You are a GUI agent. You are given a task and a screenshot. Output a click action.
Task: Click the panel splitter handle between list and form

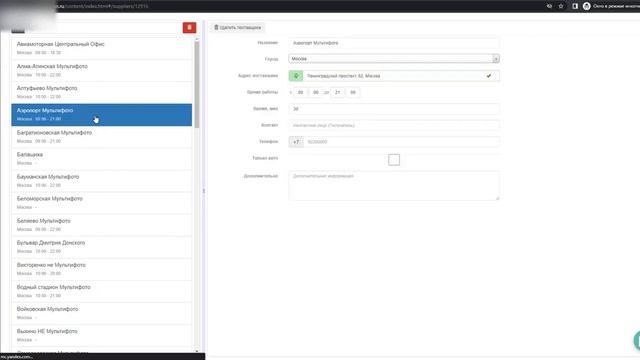point(204,191)
